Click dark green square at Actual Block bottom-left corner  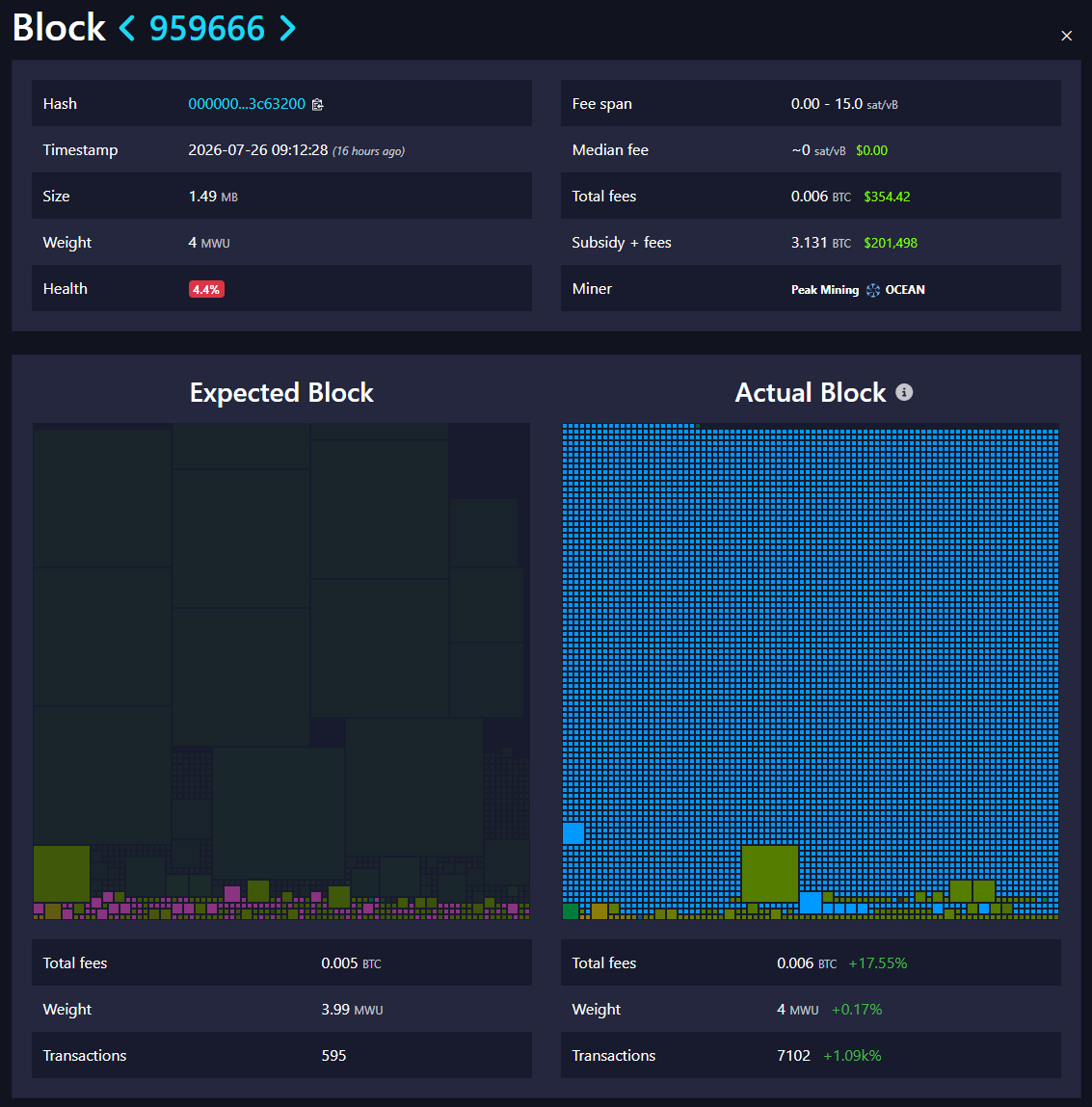(570, 910)
